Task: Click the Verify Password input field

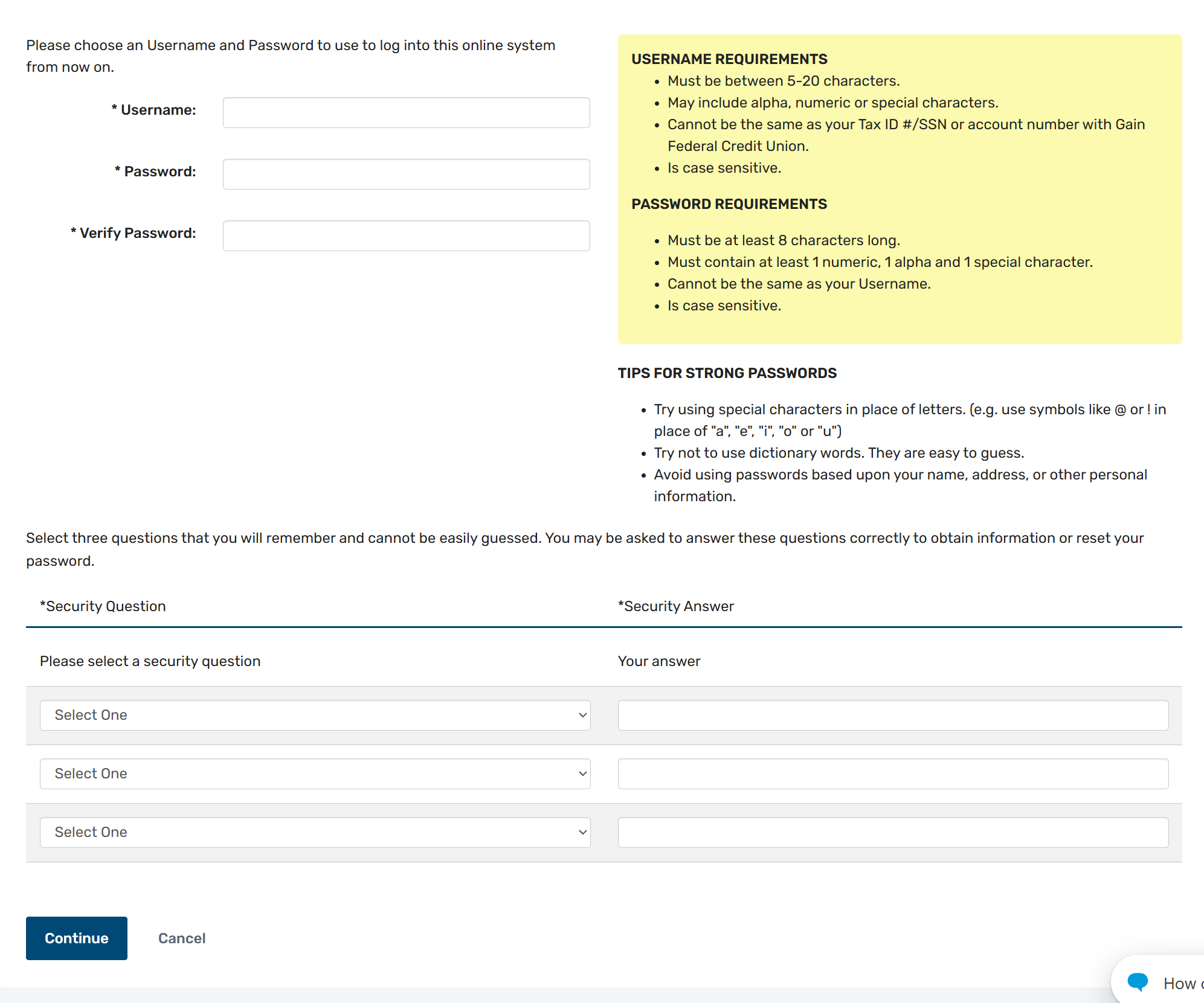Action: pyautogui.click(x=406, y=236)
